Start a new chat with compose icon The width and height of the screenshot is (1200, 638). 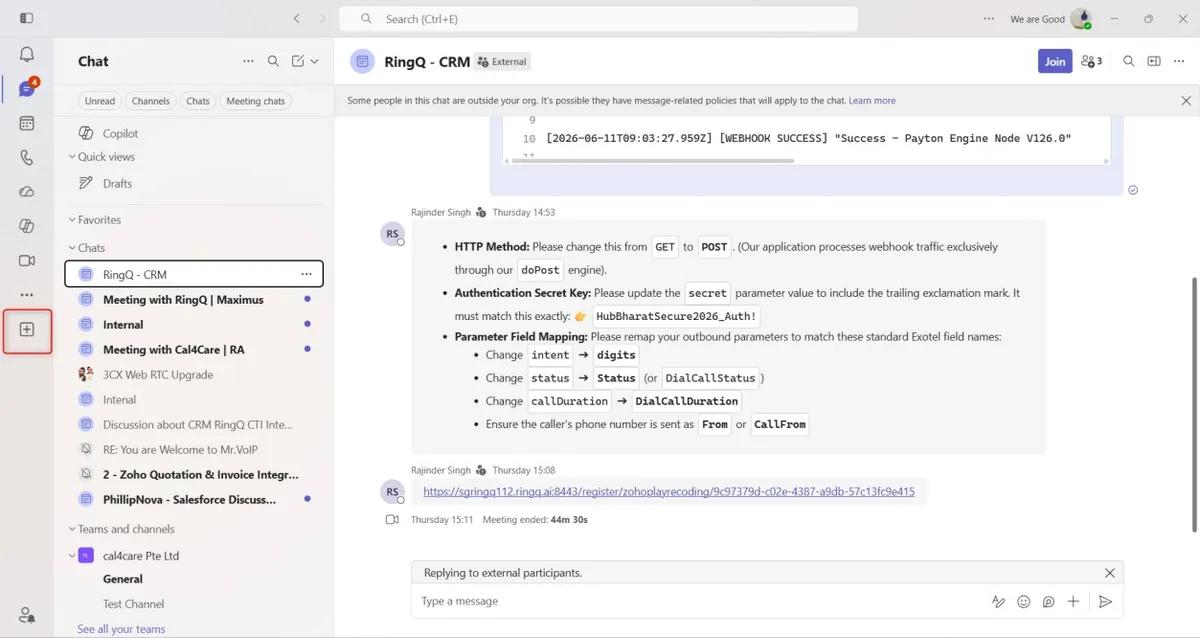click(298, 61)
